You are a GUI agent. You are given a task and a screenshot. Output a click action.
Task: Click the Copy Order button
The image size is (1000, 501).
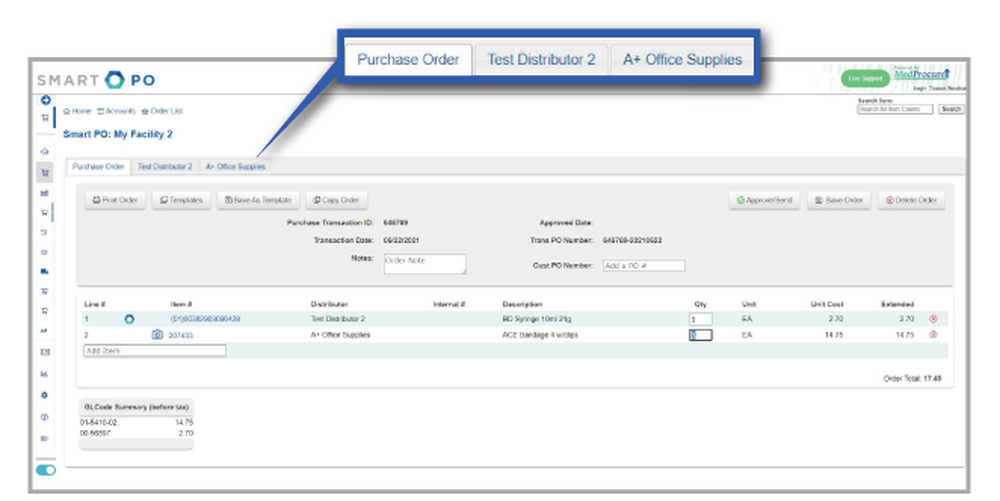[336, 200]
